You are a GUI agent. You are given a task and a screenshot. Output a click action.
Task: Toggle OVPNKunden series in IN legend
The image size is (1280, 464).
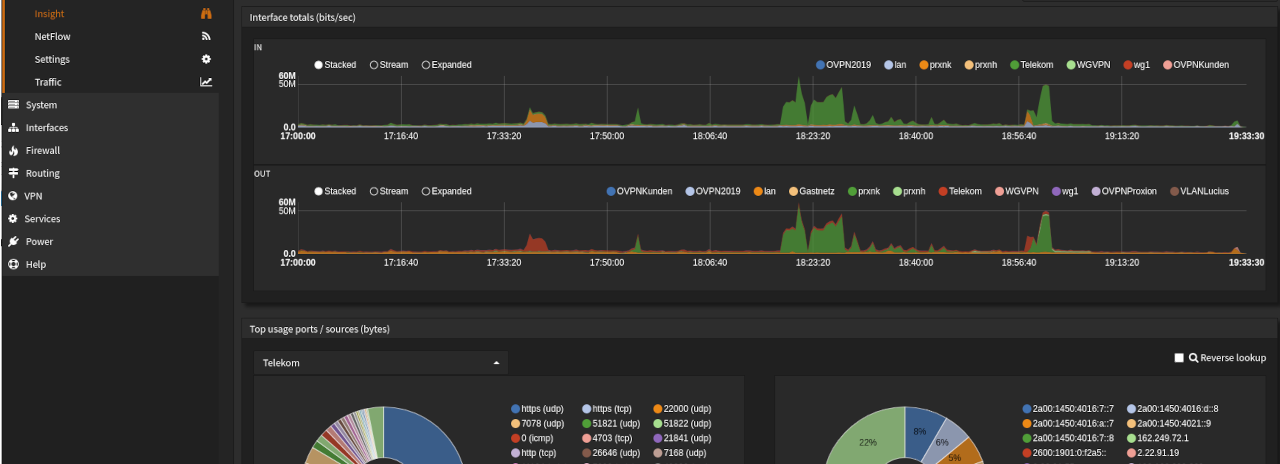tap(1196, 65)
